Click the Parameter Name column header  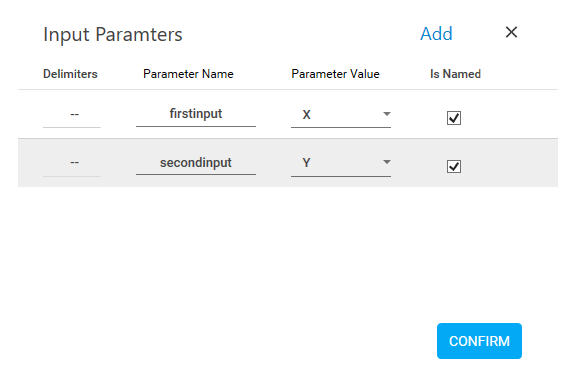point(188,74)
